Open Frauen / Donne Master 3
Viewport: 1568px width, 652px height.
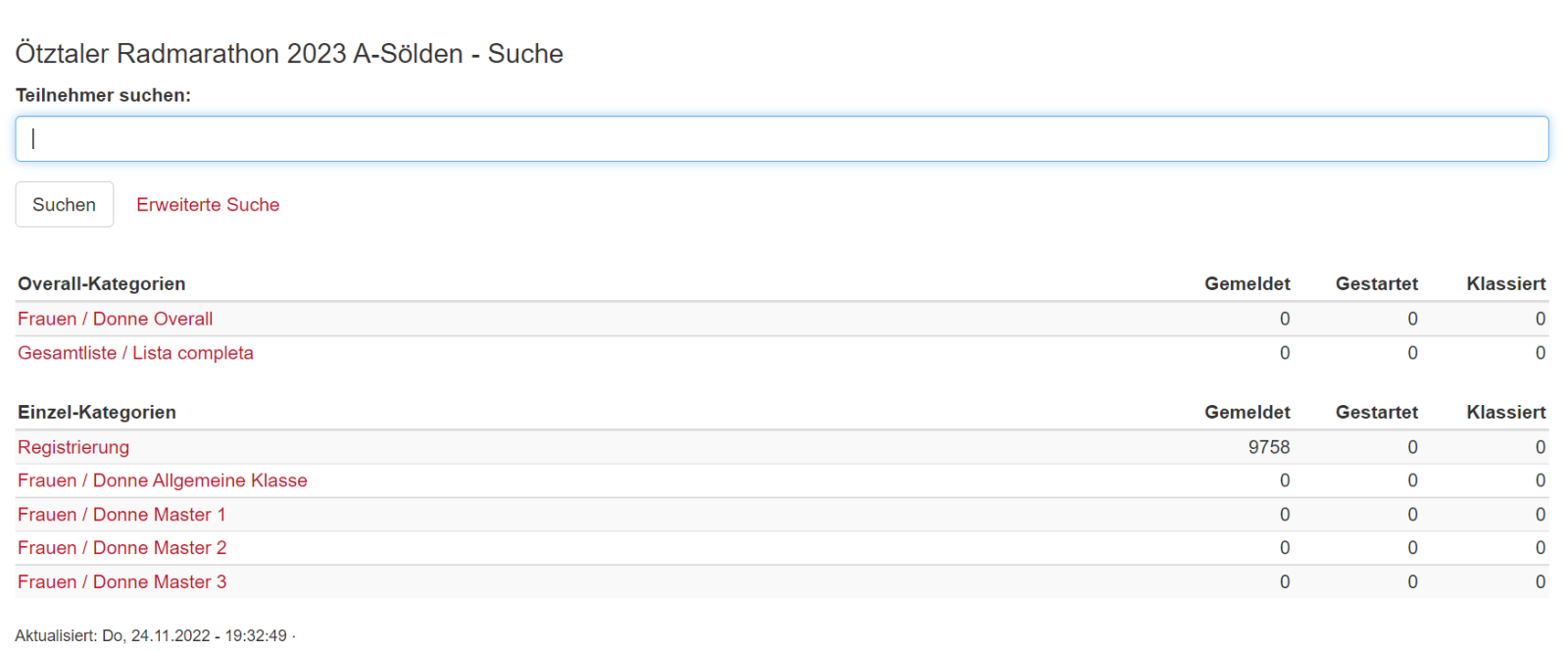pyautogui.click(x=122, y=582)
